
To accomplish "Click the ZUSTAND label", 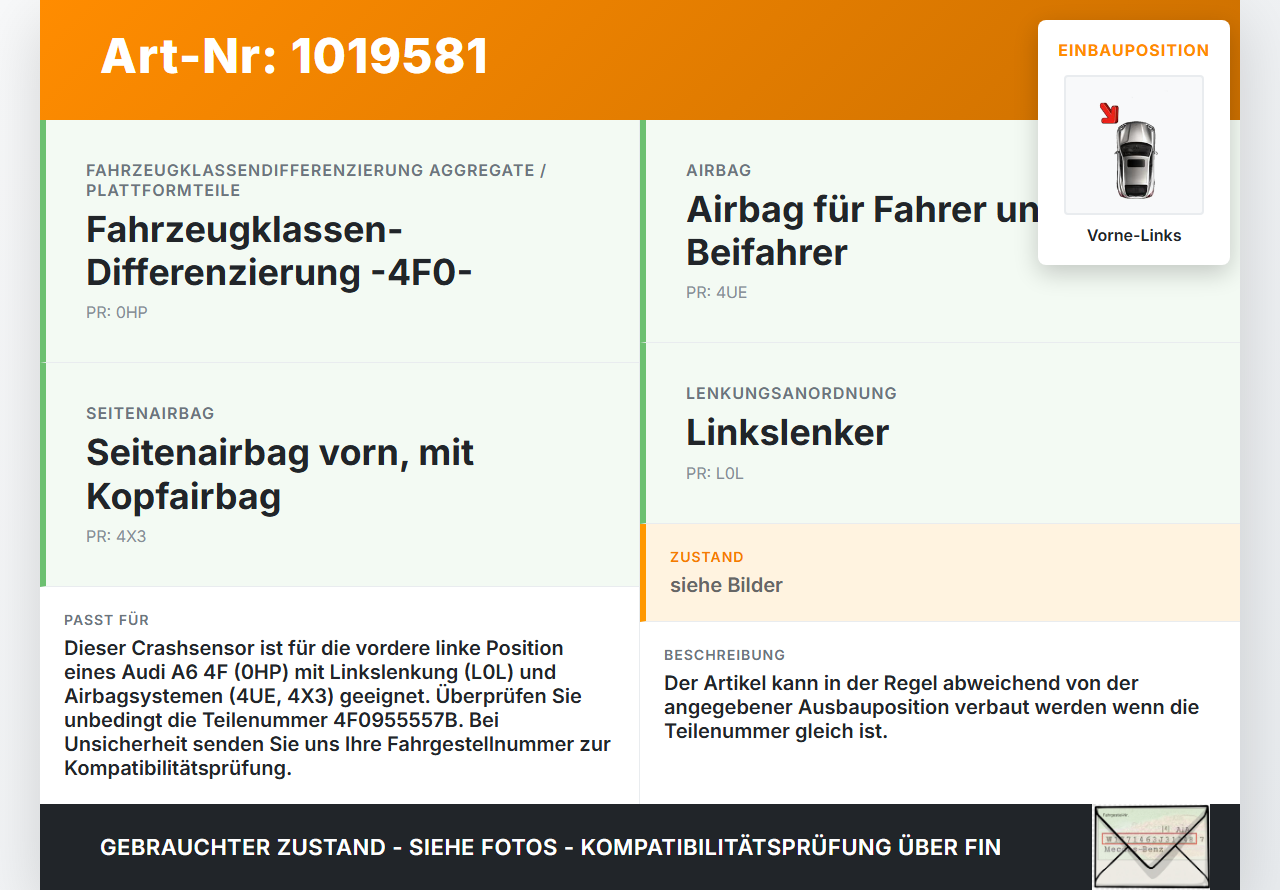I will 707,557.
